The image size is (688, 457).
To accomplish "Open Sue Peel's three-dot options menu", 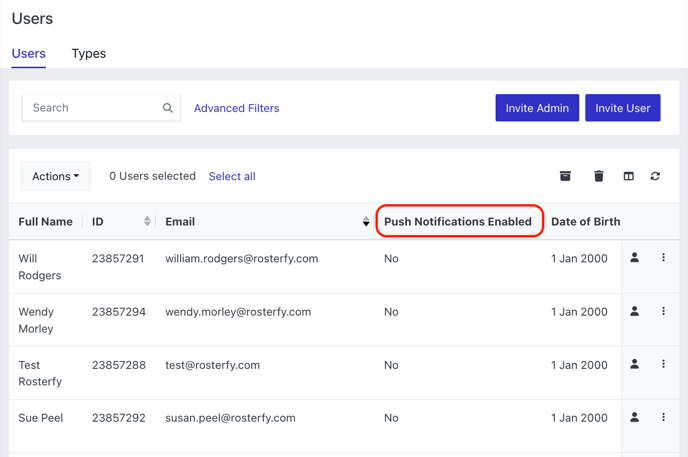I will click(x=663, y=417).
